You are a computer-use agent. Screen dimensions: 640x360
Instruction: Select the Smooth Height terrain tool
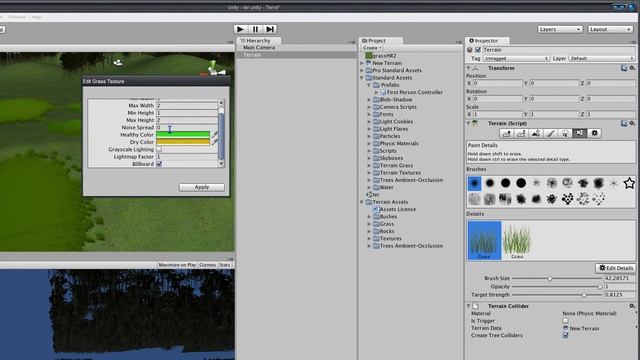tap(536, 133)
